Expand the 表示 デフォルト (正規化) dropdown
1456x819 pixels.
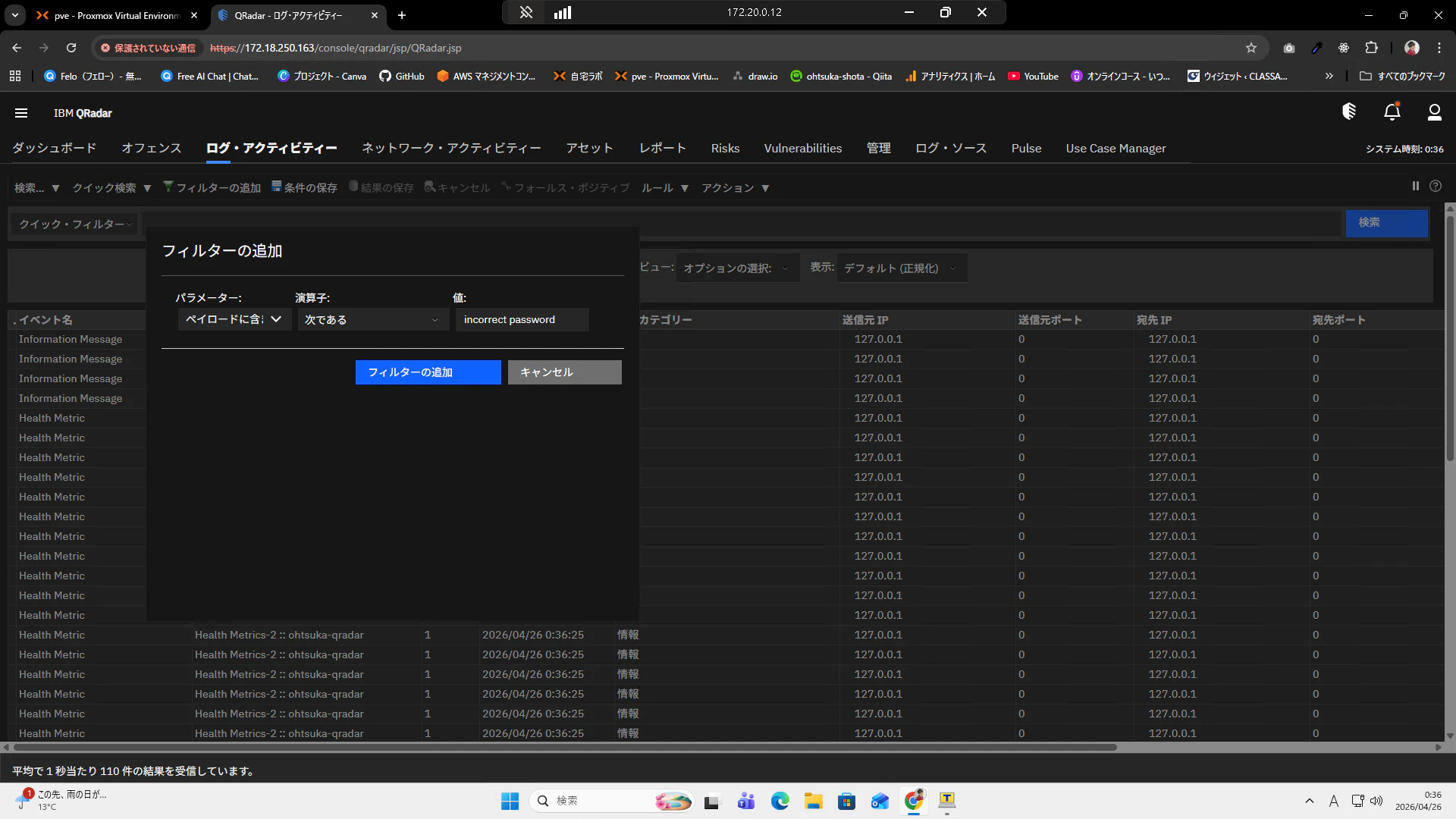(901, 268)
